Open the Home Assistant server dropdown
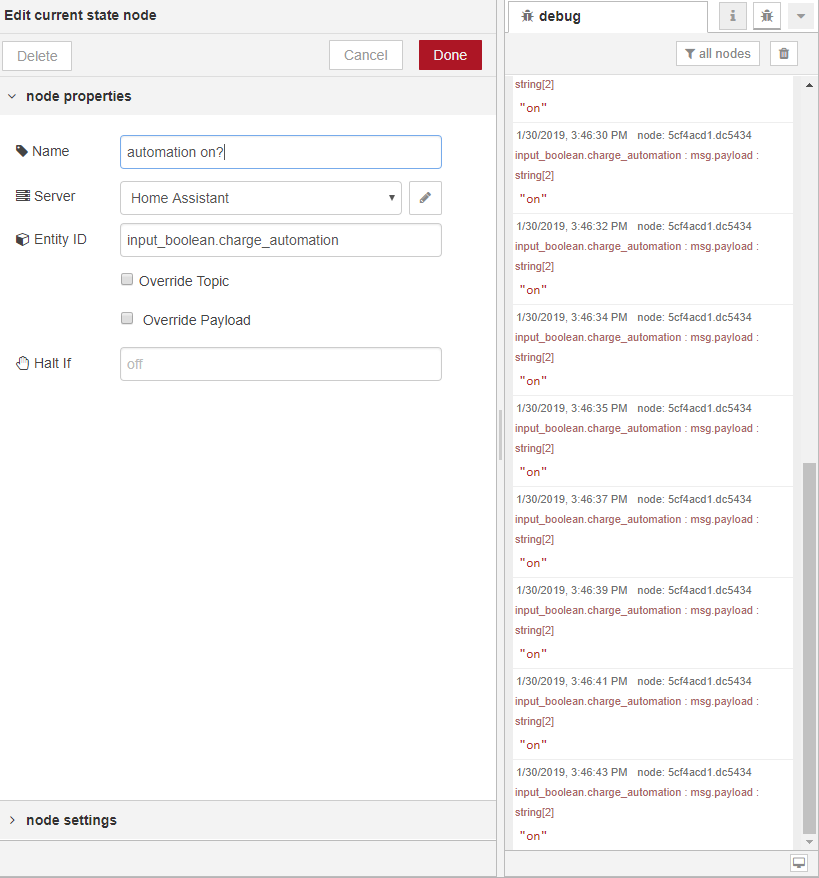The height and width of the screenshot is (878, 819). coord(260,197)
